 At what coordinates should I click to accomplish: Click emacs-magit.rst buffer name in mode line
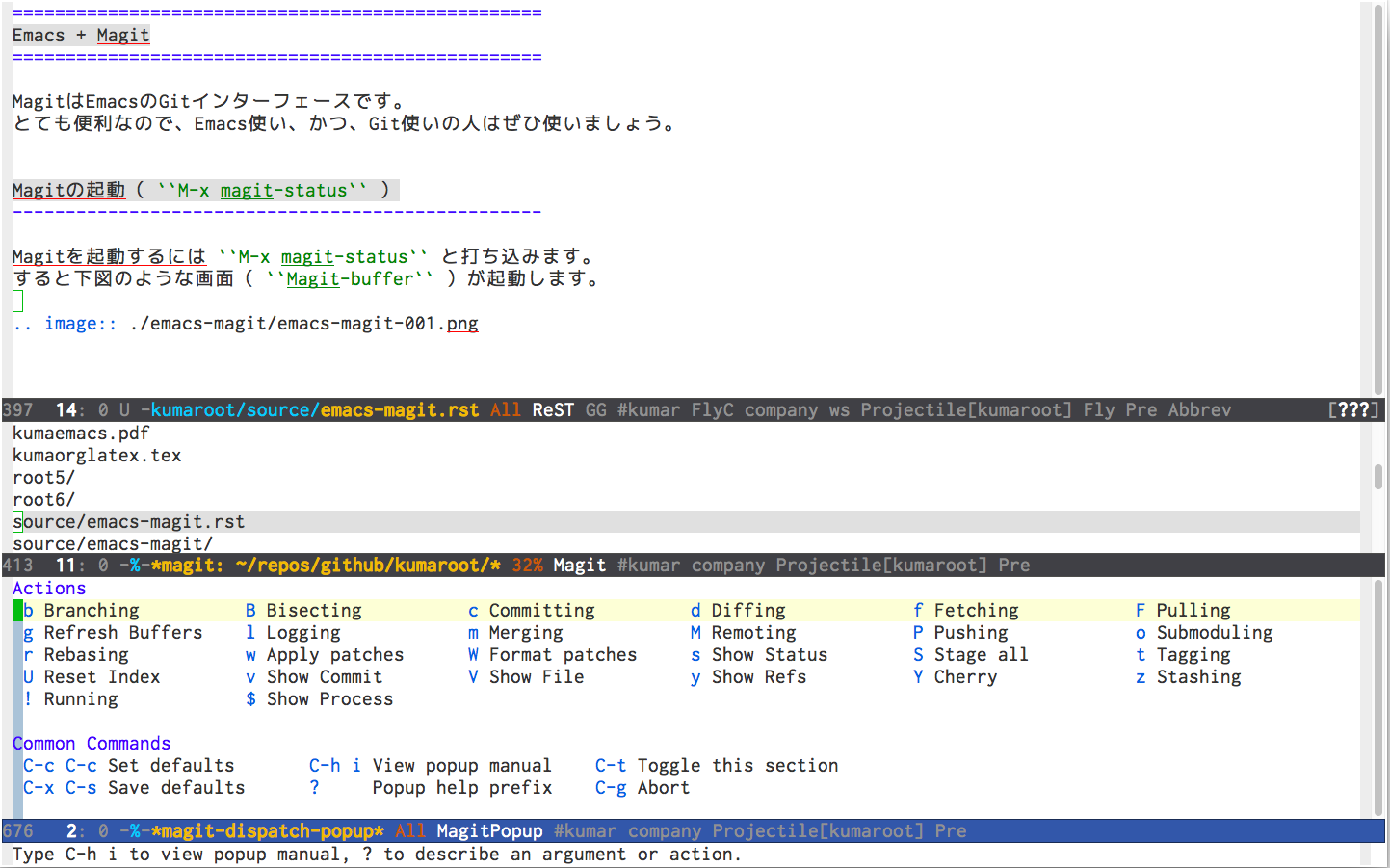[x=400, y=409]
